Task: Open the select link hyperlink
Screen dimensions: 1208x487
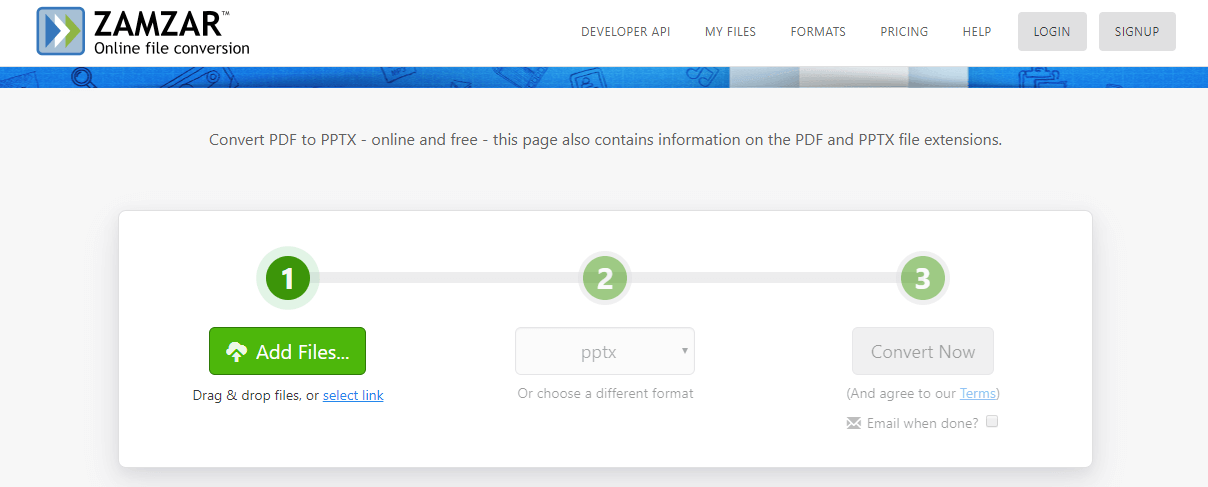Action: (x=353, y=396)
